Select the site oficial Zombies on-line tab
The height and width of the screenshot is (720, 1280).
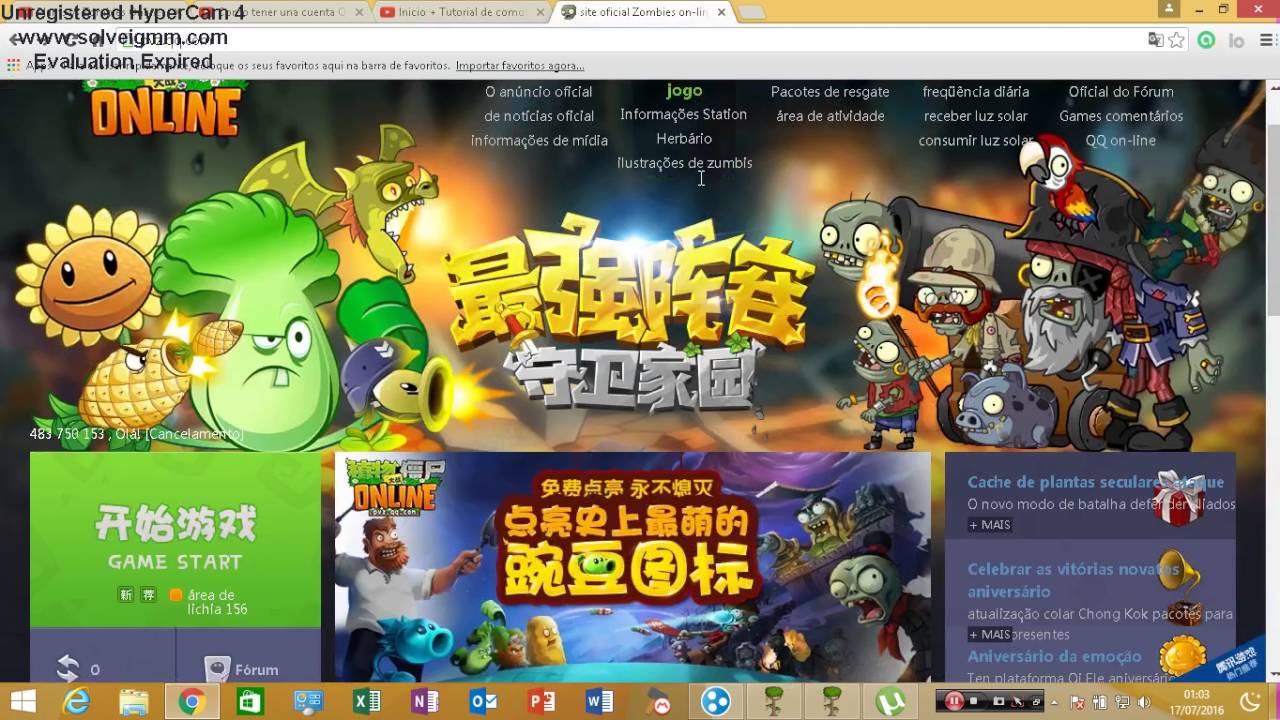tap(644, 12)
